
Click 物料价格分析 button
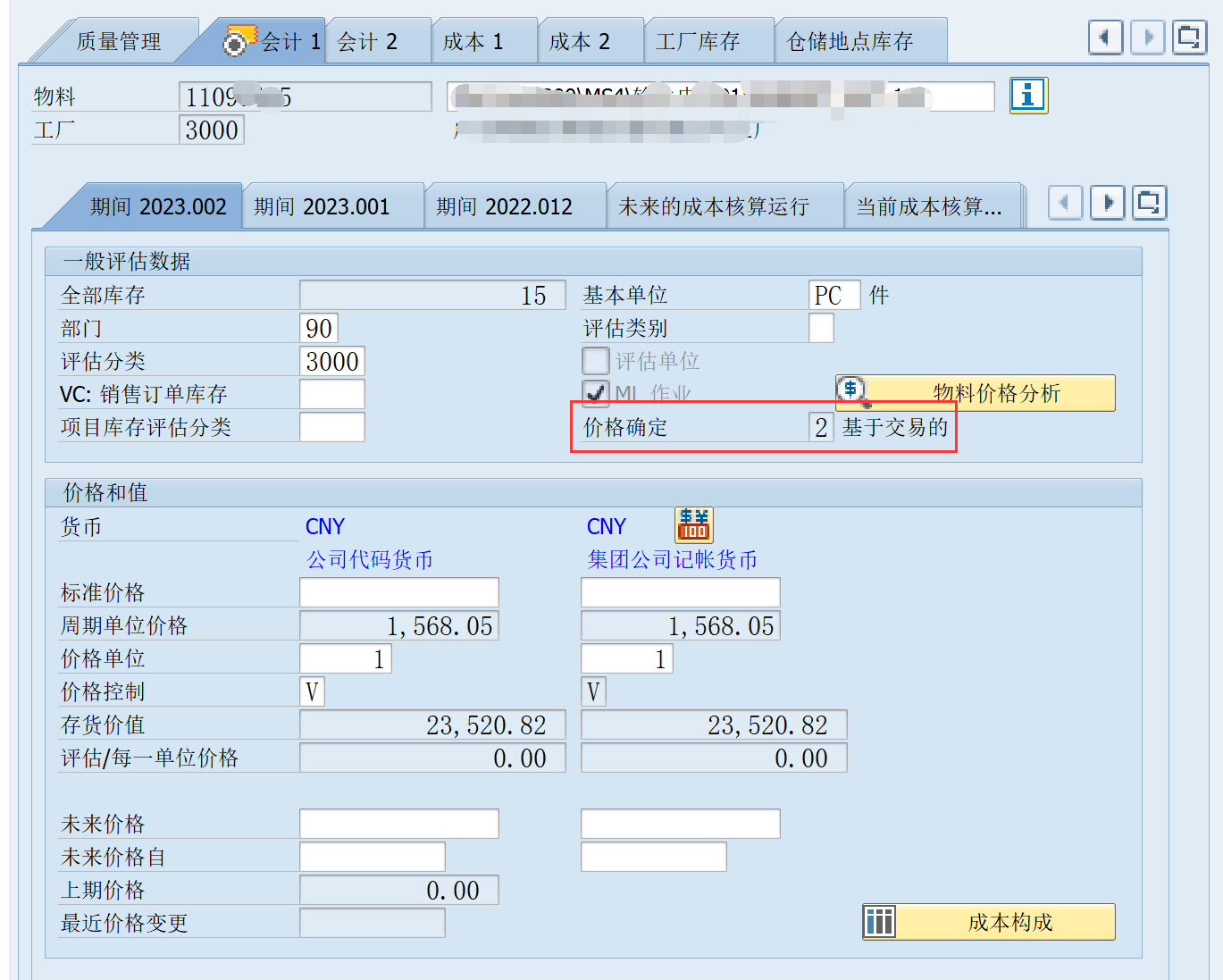tap(976, 393)
